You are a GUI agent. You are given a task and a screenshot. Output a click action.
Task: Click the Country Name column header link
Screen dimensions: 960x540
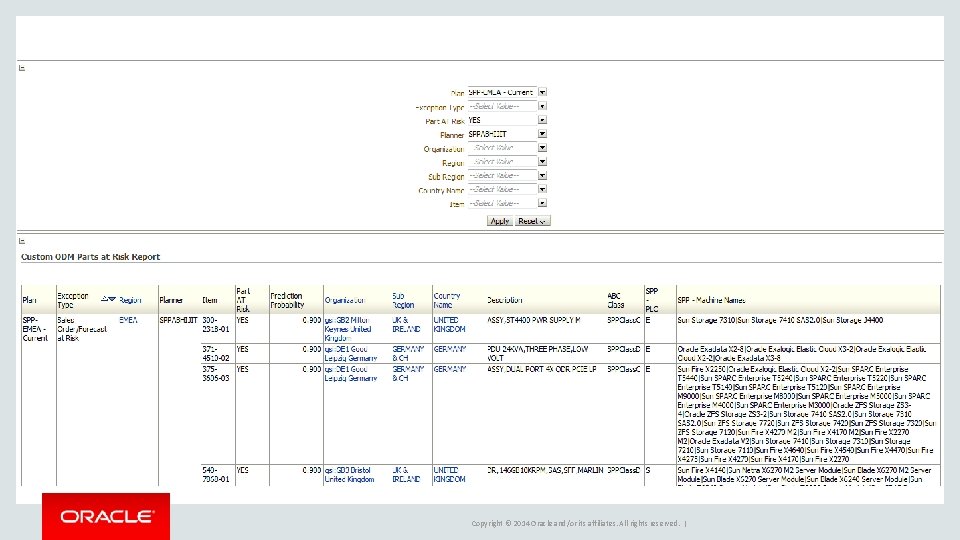point(447,300)
